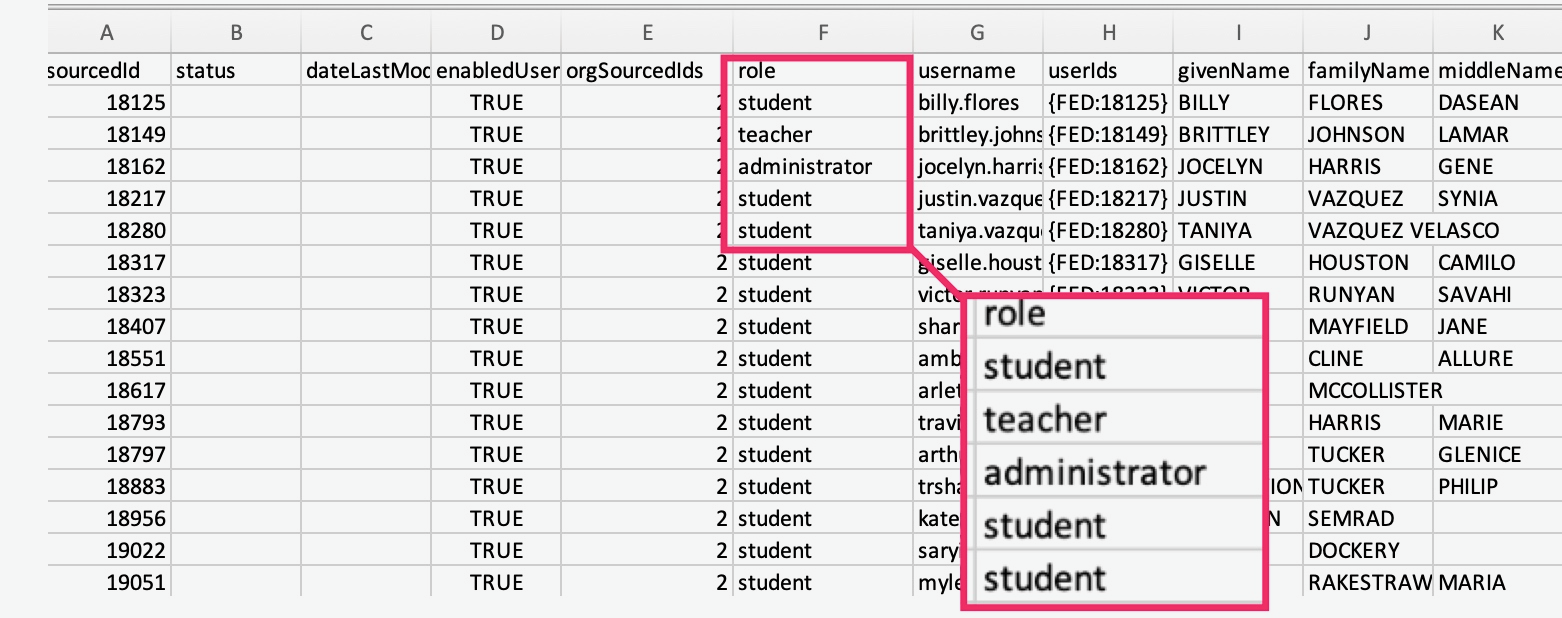Click familyName 'RAKESTRAW' cell
This screenshot has height=618, width=1562.
point(1367,582)
